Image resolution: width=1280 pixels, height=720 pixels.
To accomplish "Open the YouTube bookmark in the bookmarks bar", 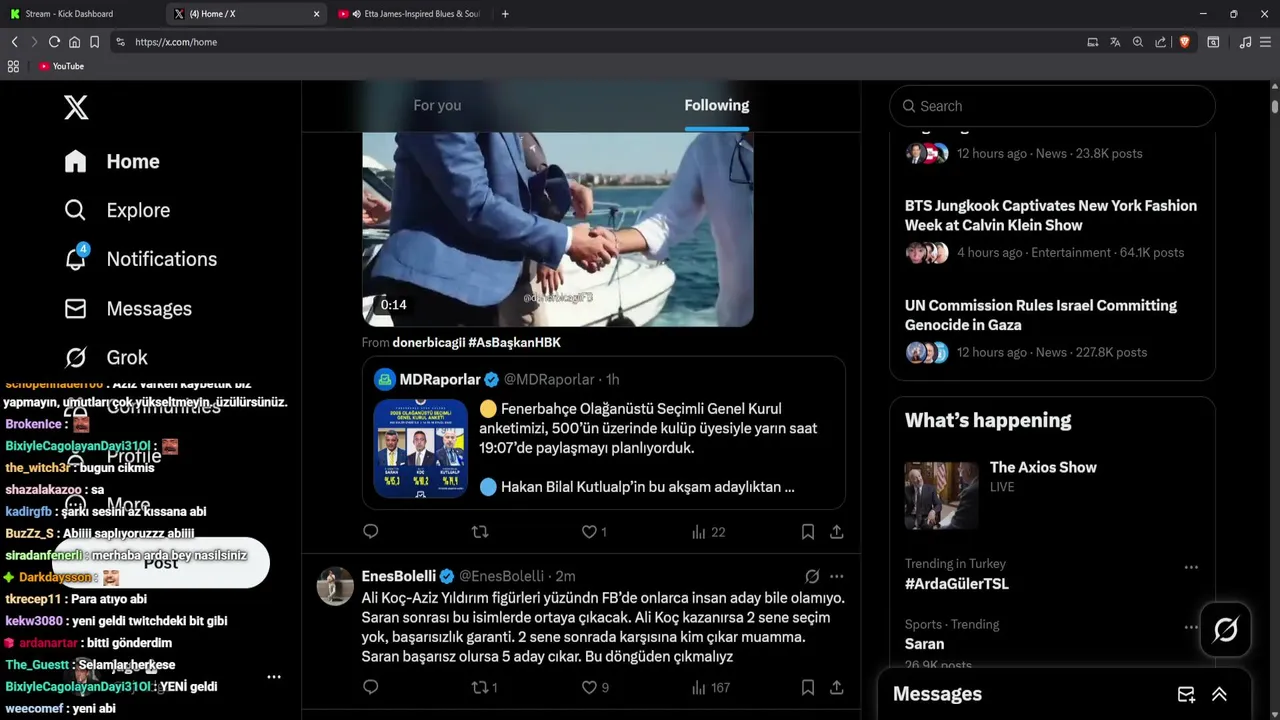I will (x=61, y=66).
